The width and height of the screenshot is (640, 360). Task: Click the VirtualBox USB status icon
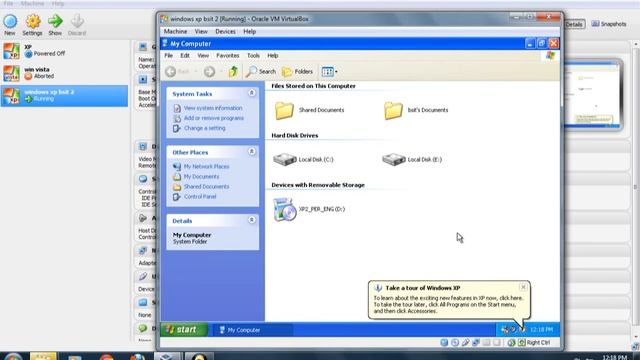point(465,343)
